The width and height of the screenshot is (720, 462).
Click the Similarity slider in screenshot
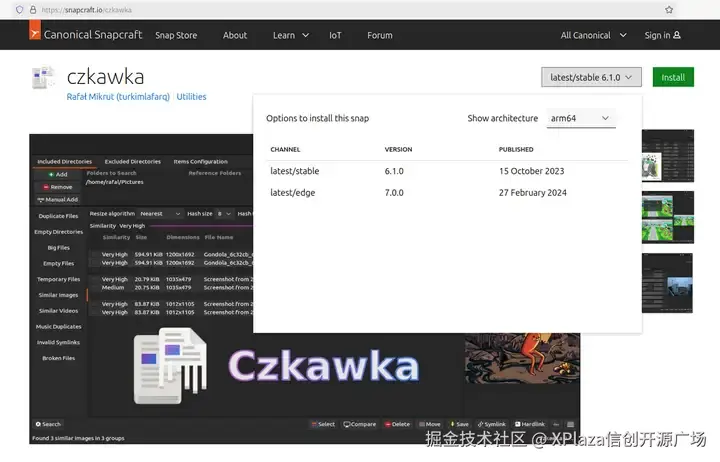tap(202, 226)
